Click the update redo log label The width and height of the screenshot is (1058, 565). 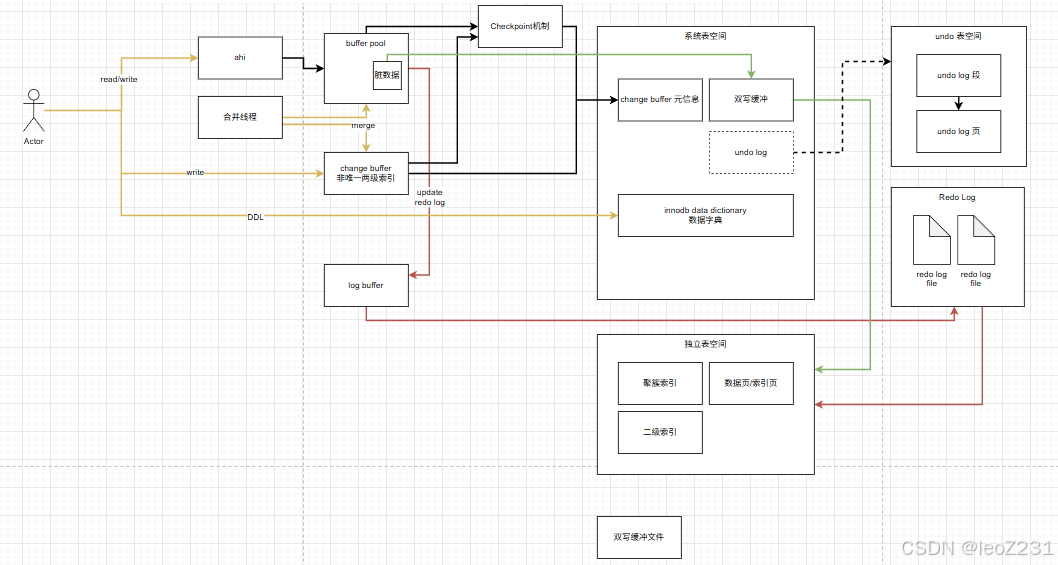tap(430, 197)
